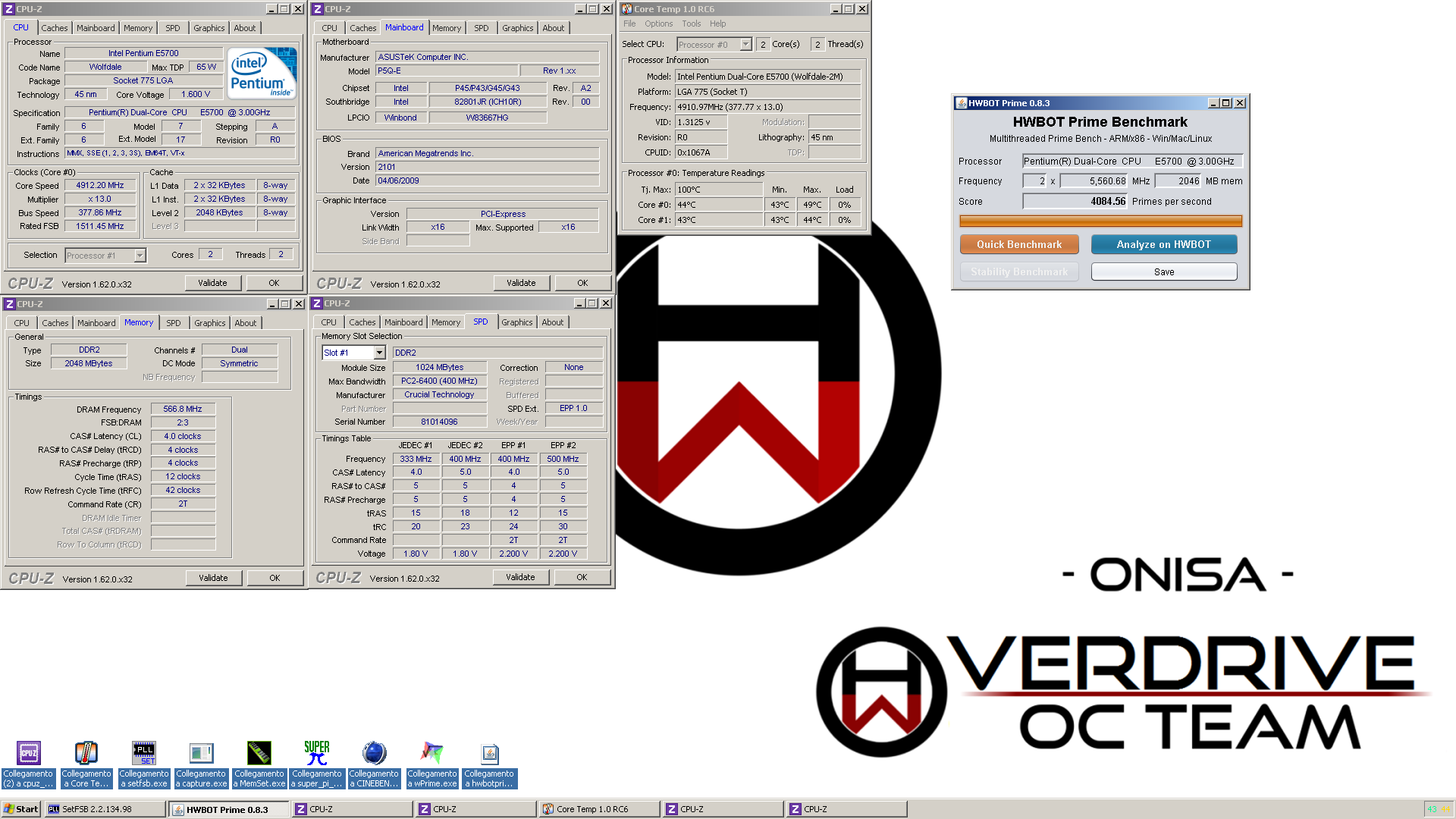Switch to Caches tab in CPU-Z CPU window
Image resolution: width=1456 pixels, height=819 pixels.
coord(54,28)
